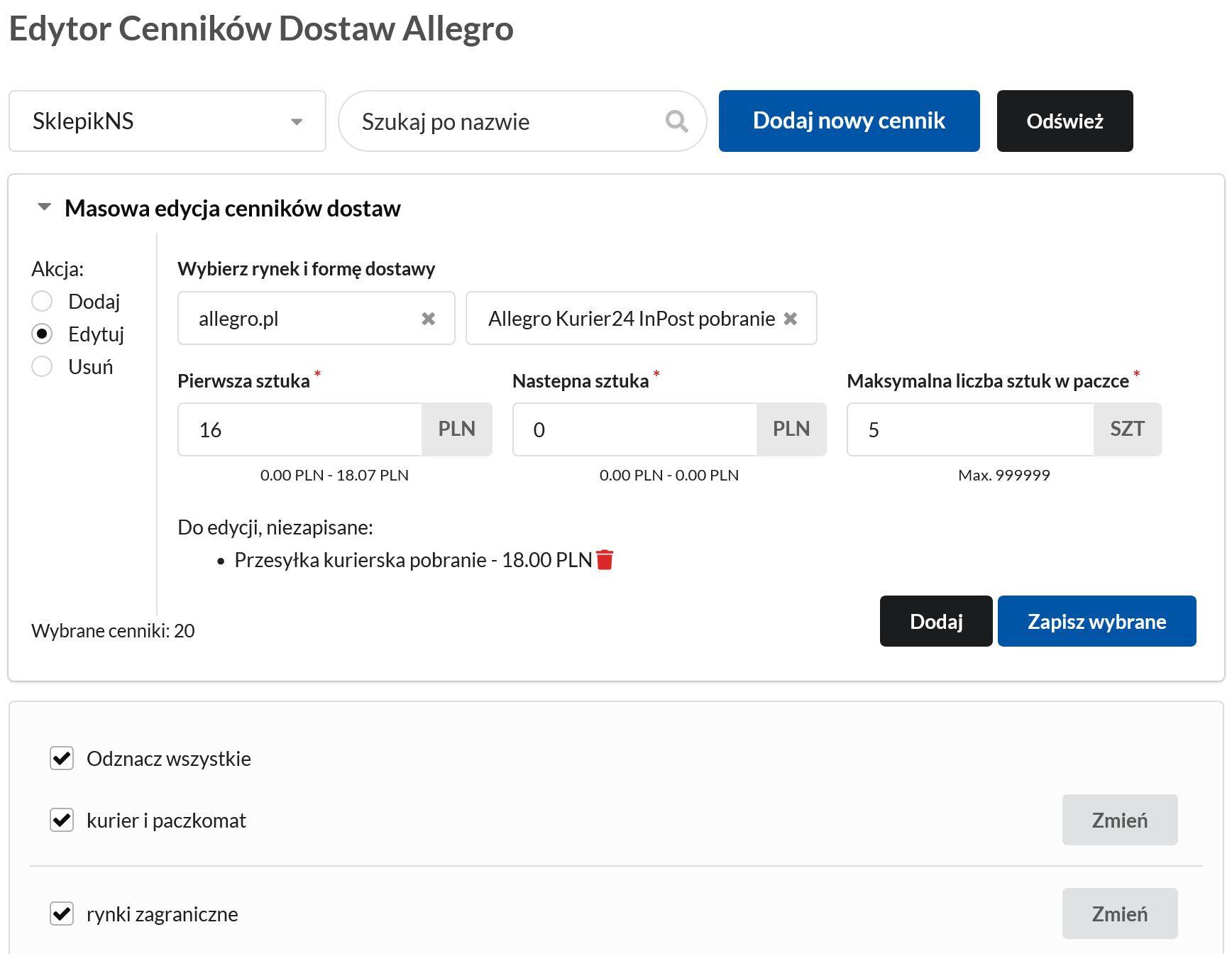Open the SklepikNS account dropdown
The height and width of the screenshot is (954, 1232).
pos(167,121)
